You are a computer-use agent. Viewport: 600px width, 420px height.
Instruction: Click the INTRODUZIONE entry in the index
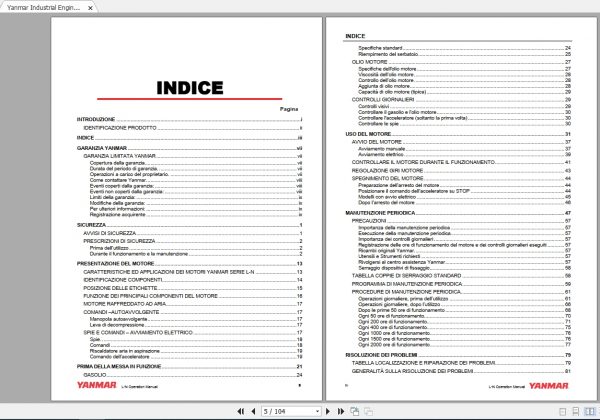(96, 119)
